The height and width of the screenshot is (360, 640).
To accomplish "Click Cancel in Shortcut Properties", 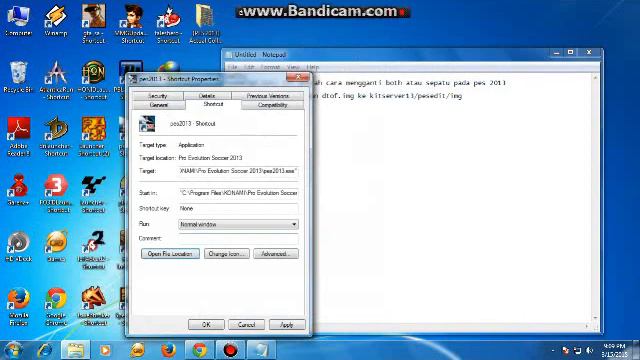I will click(246, 324).
